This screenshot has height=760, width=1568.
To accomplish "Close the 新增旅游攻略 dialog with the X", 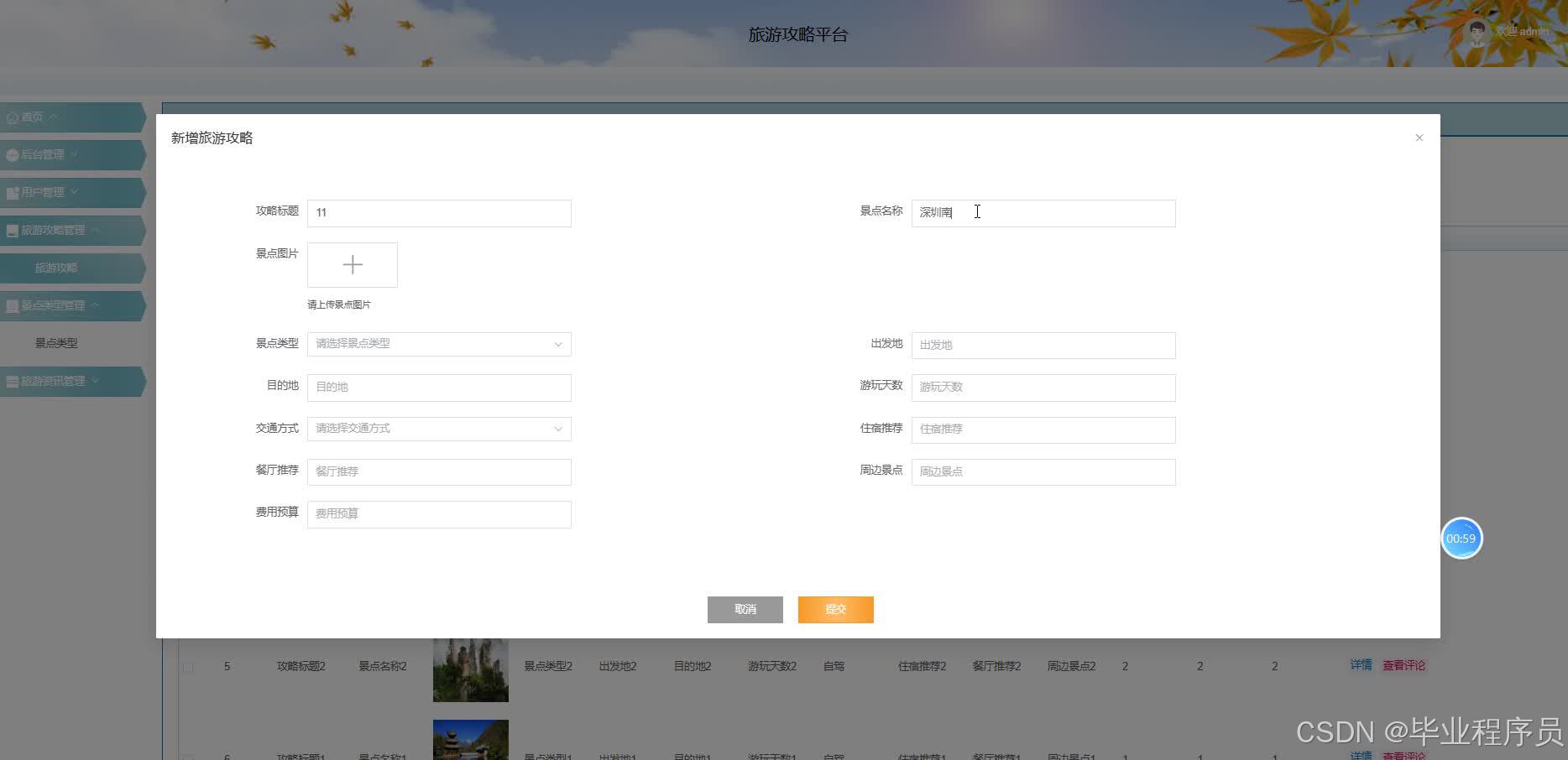I will pos(1419,138).
